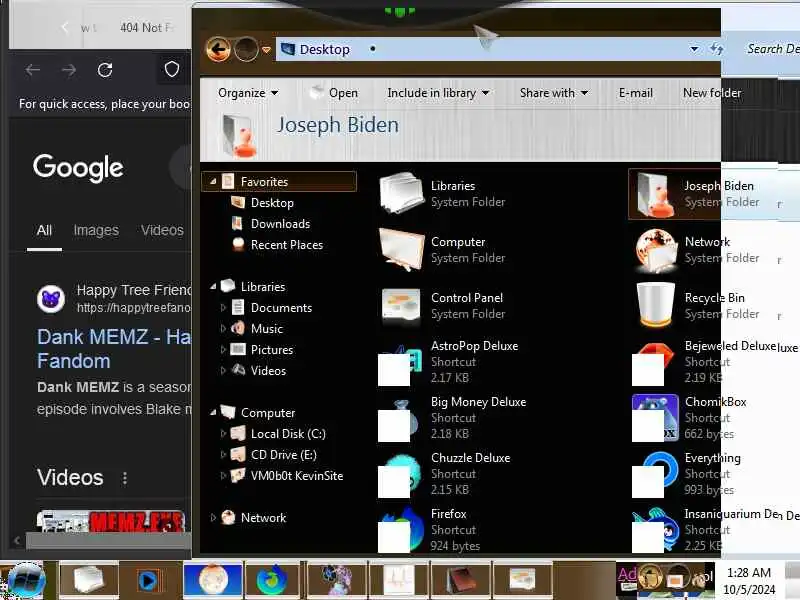Select the Recycle Bin icon

[655, 305]
